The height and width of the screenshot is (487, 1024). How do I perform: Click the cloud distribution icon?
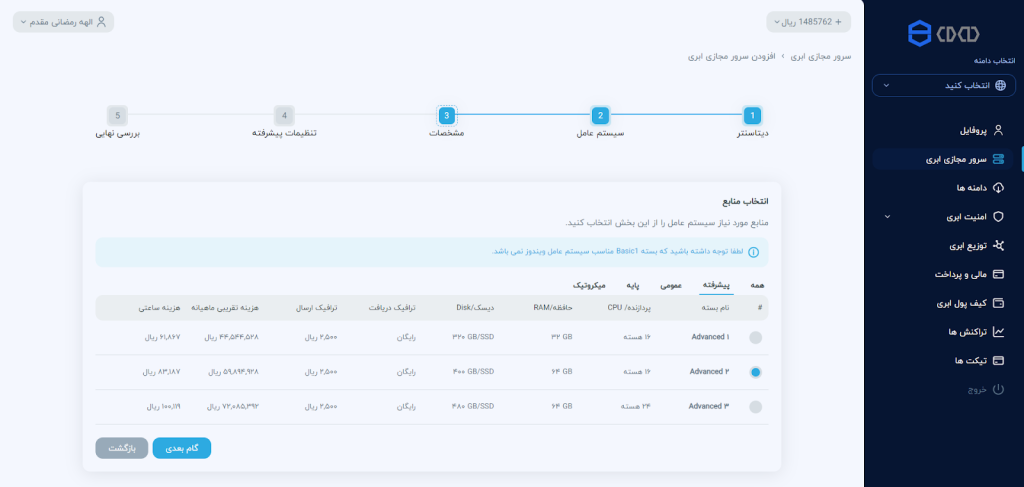997,245
